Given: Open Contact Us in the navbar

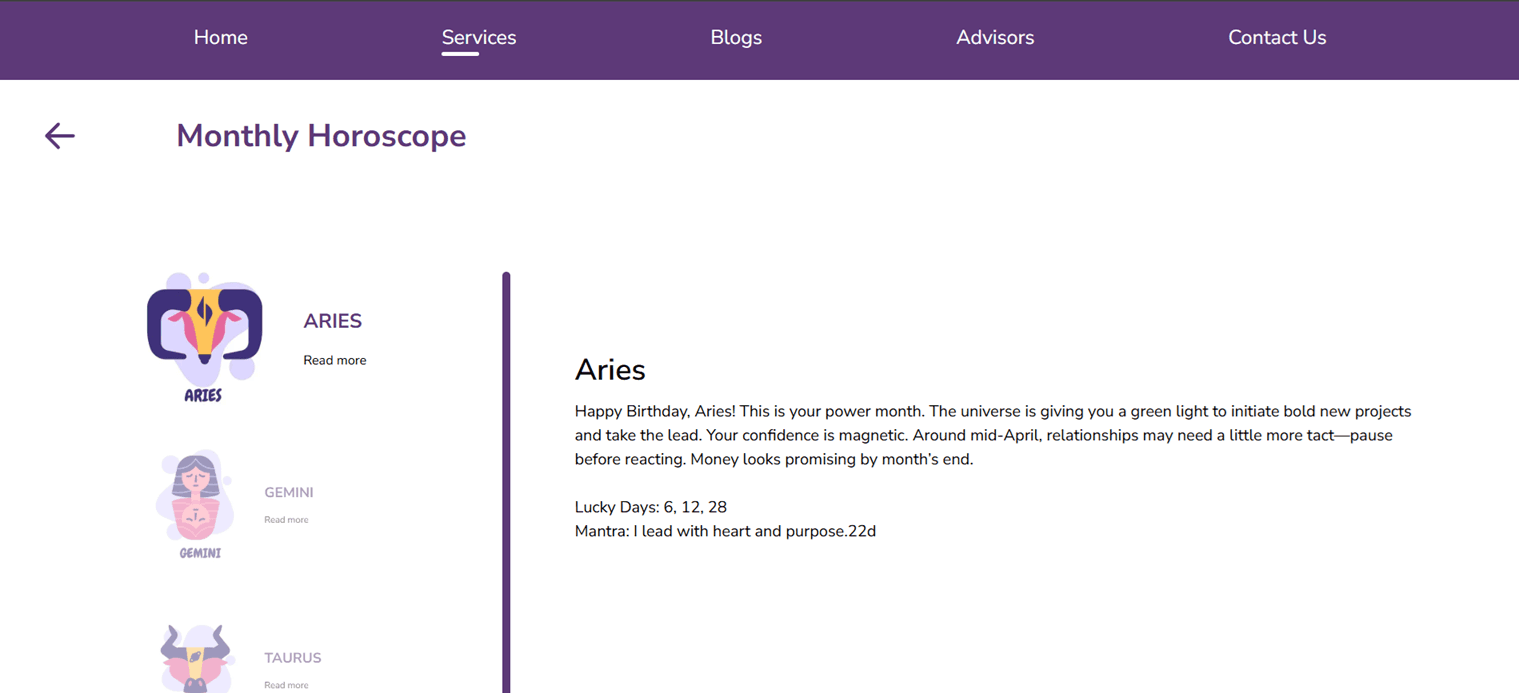Looking at the screenshot, I should point(1277,38).
